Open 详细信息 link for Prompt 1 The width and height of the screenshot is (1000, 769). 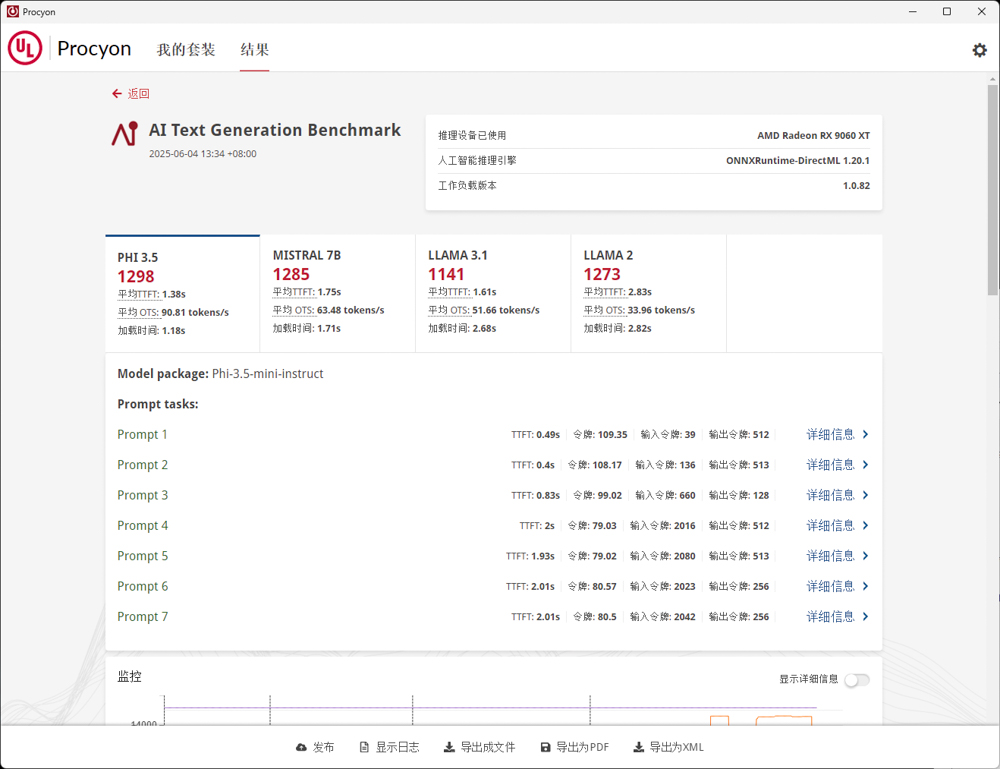coord(830,434)
